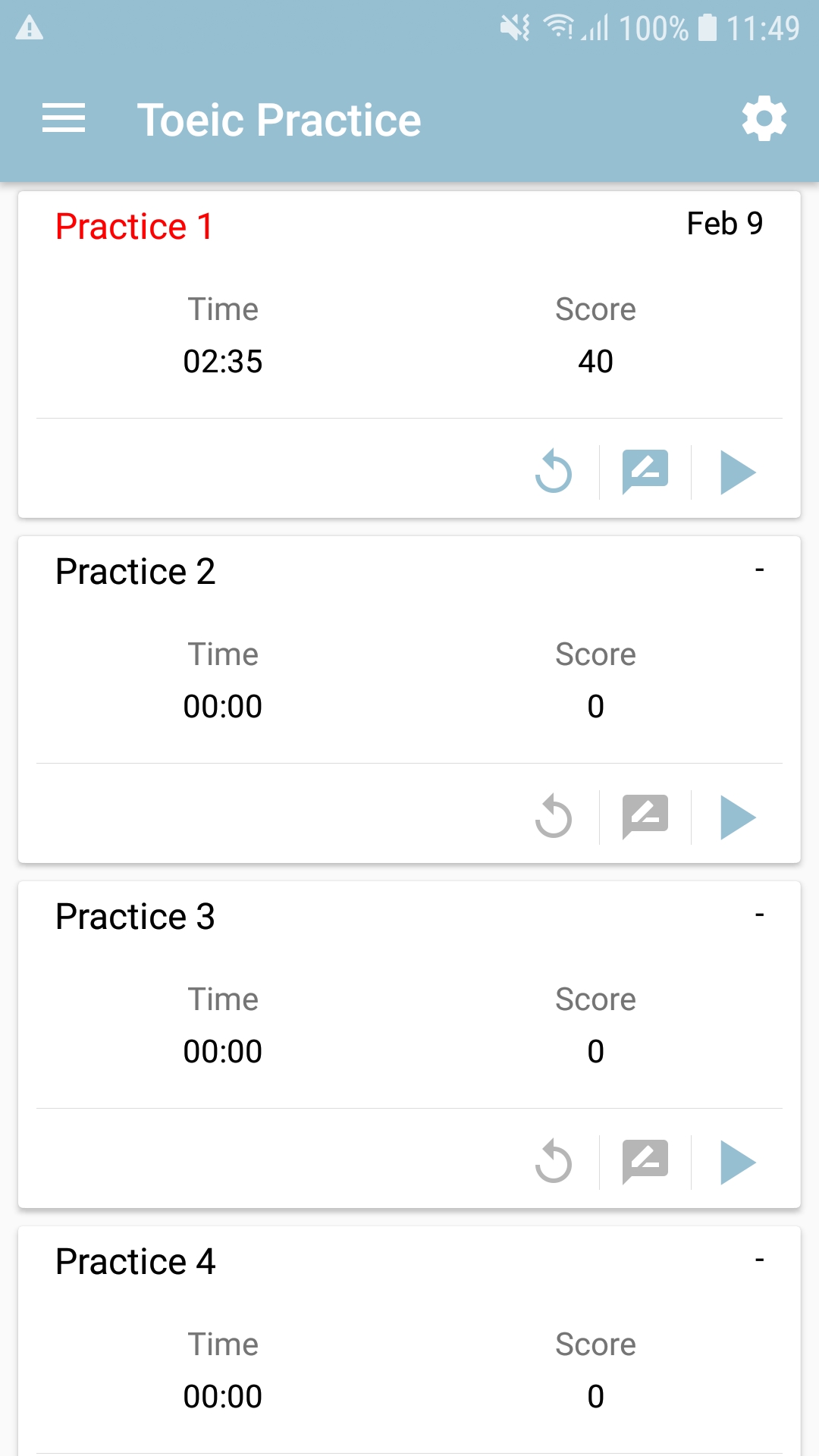Open settings via the gear icon
Screen dimensions: 819x1456
pos(764,118)
